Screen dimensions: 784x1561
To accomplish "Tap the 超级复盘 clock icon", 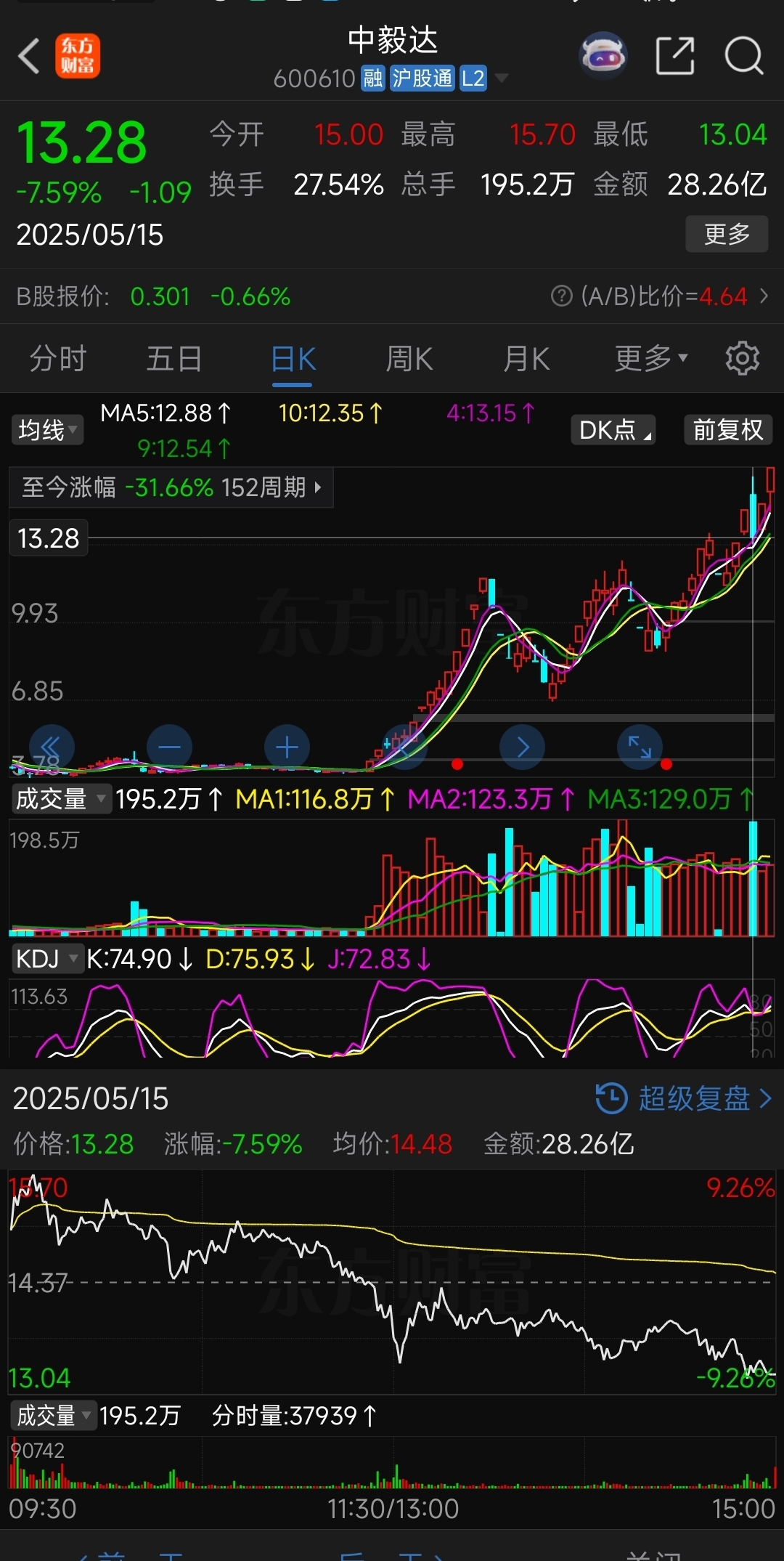I will (x=611, y=1098).
